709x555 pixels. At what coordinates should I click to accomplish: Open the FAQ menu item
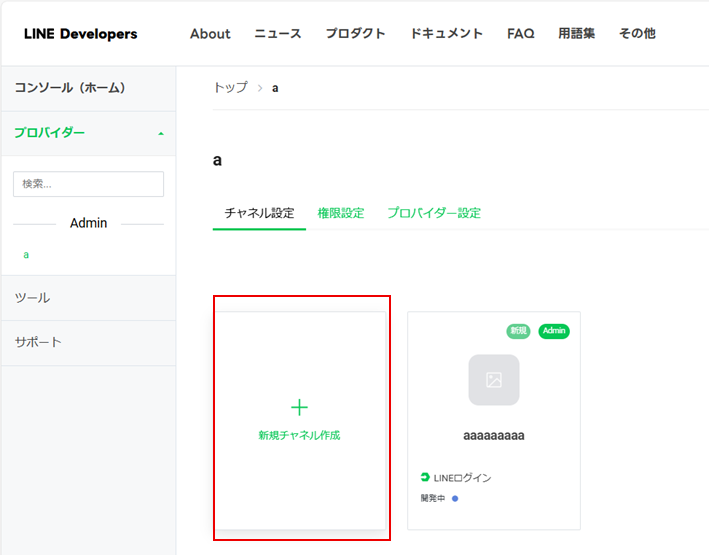click(520, 34)
